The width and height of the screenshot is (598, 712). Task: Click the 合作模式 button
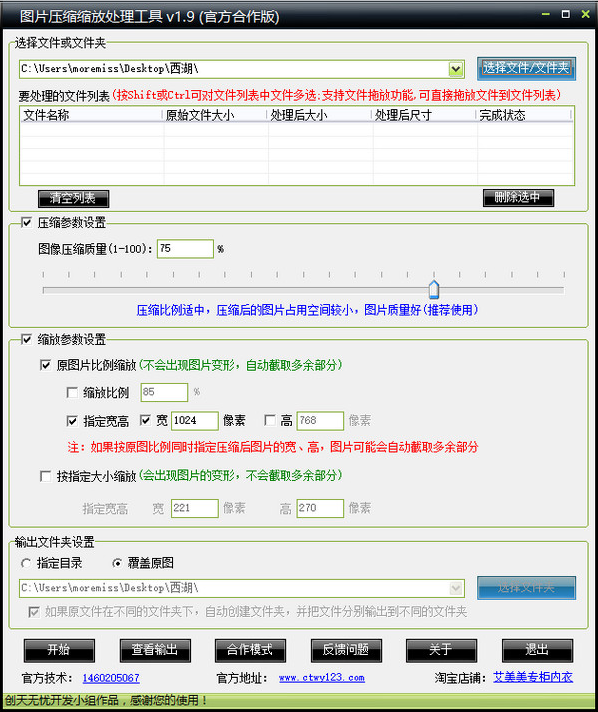(x=251, y=650)
